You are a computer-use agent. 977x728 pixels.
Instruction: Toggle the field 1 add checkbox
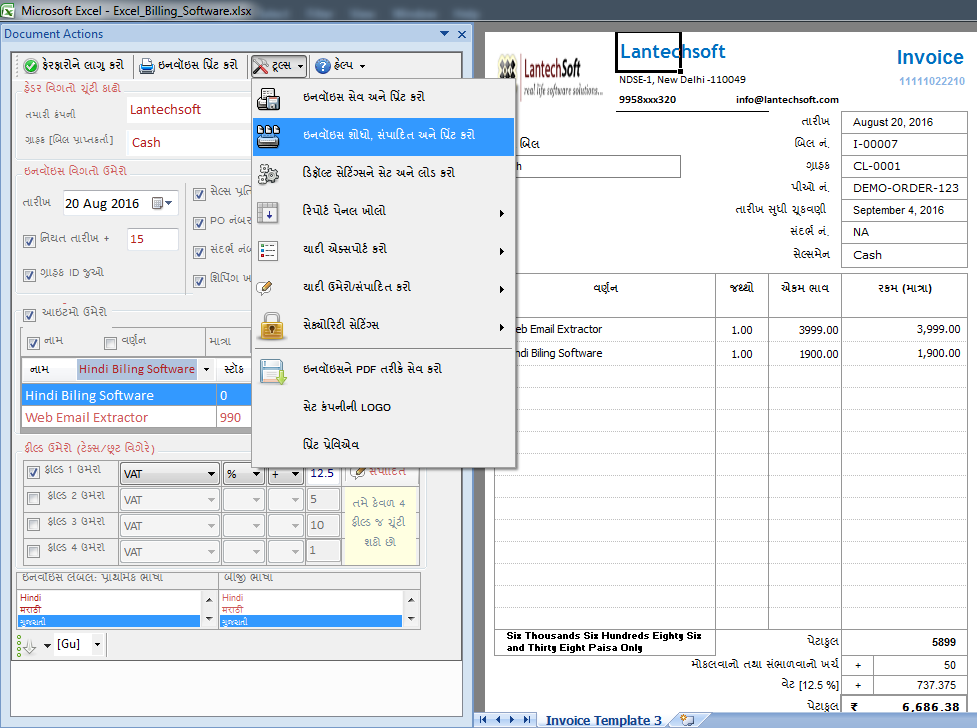(x=34, y=472)
